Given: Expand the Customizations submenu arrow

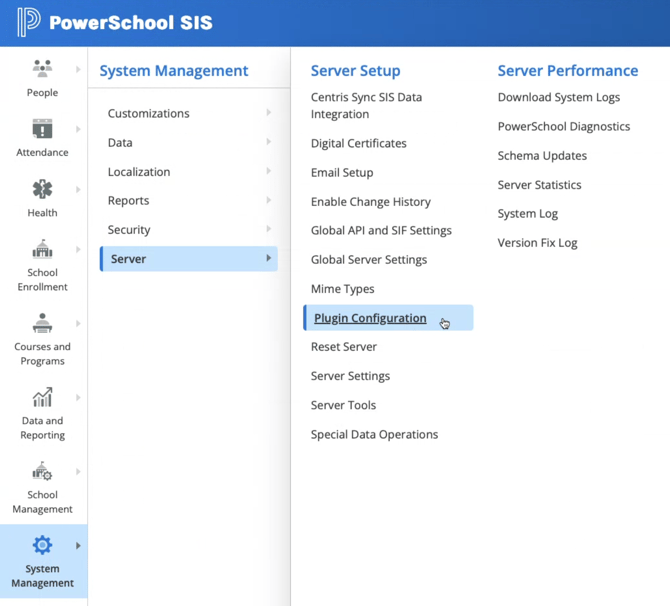Looking at the screenshot, I should pyautogui.click(x=268, y=113).
